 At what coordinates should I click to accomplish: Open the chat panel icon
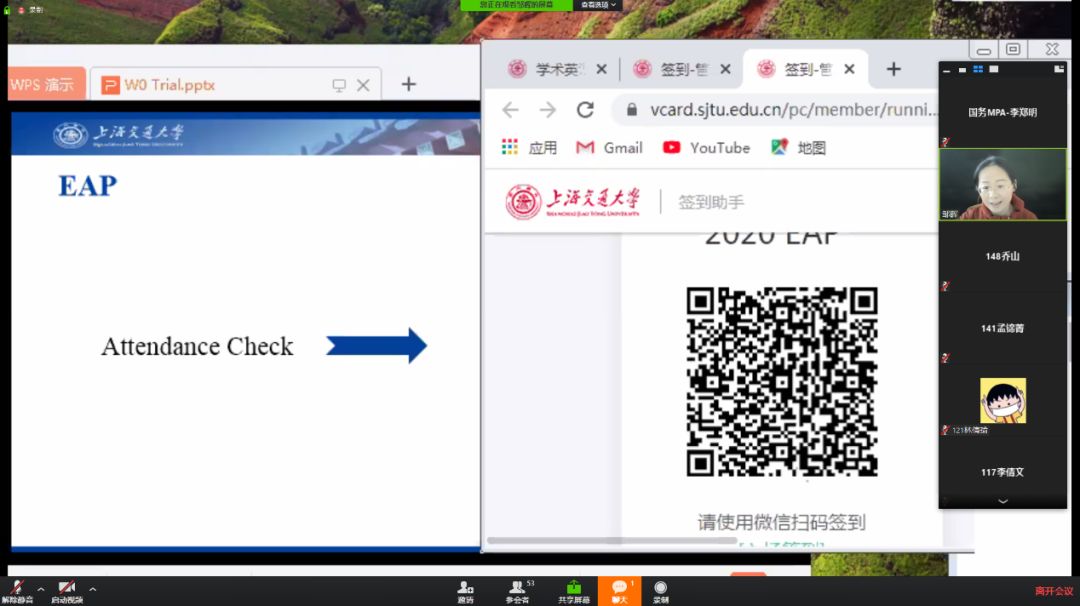619,589
